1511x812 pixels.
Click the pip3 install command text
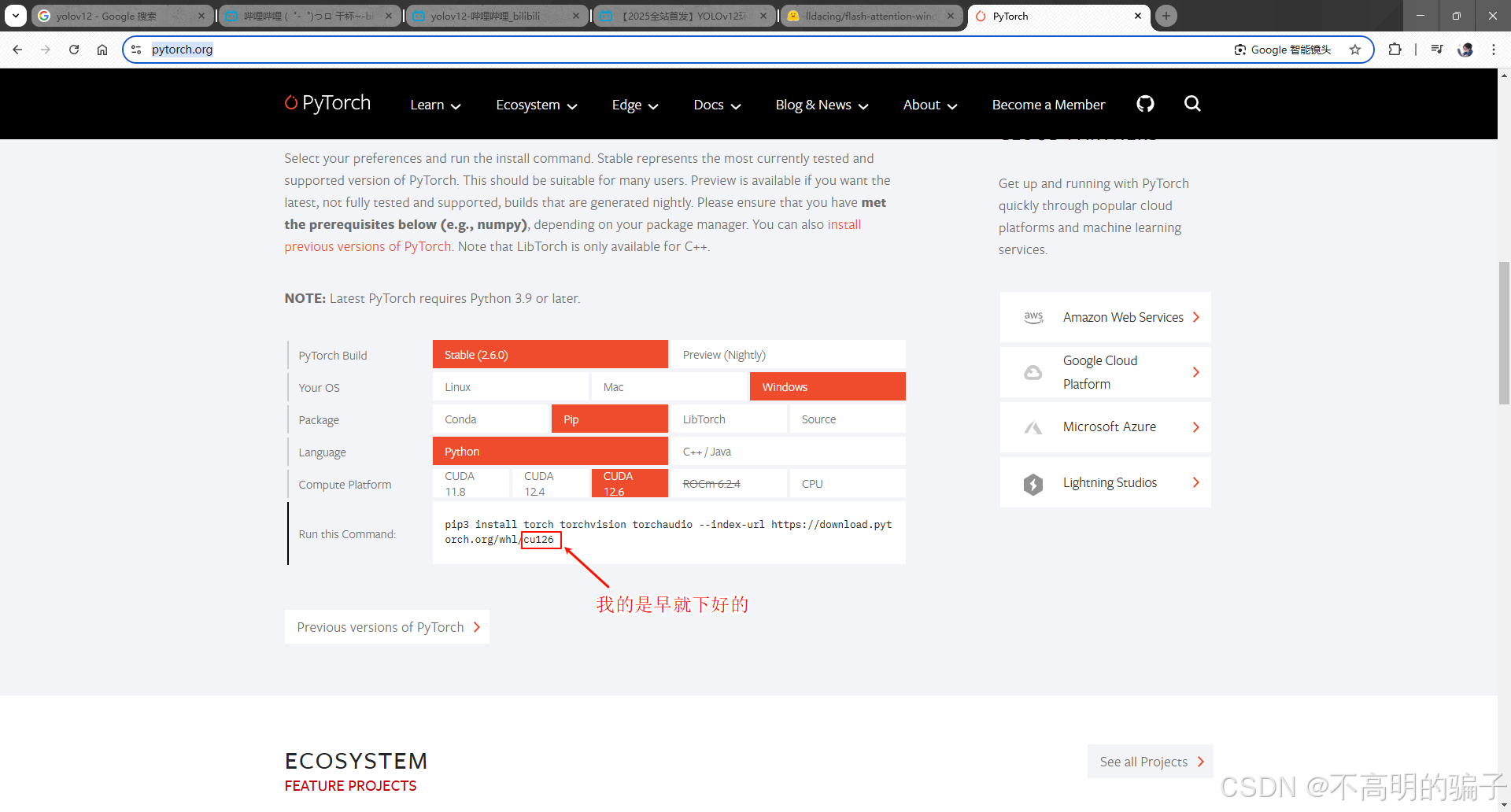tap(668, 532)
